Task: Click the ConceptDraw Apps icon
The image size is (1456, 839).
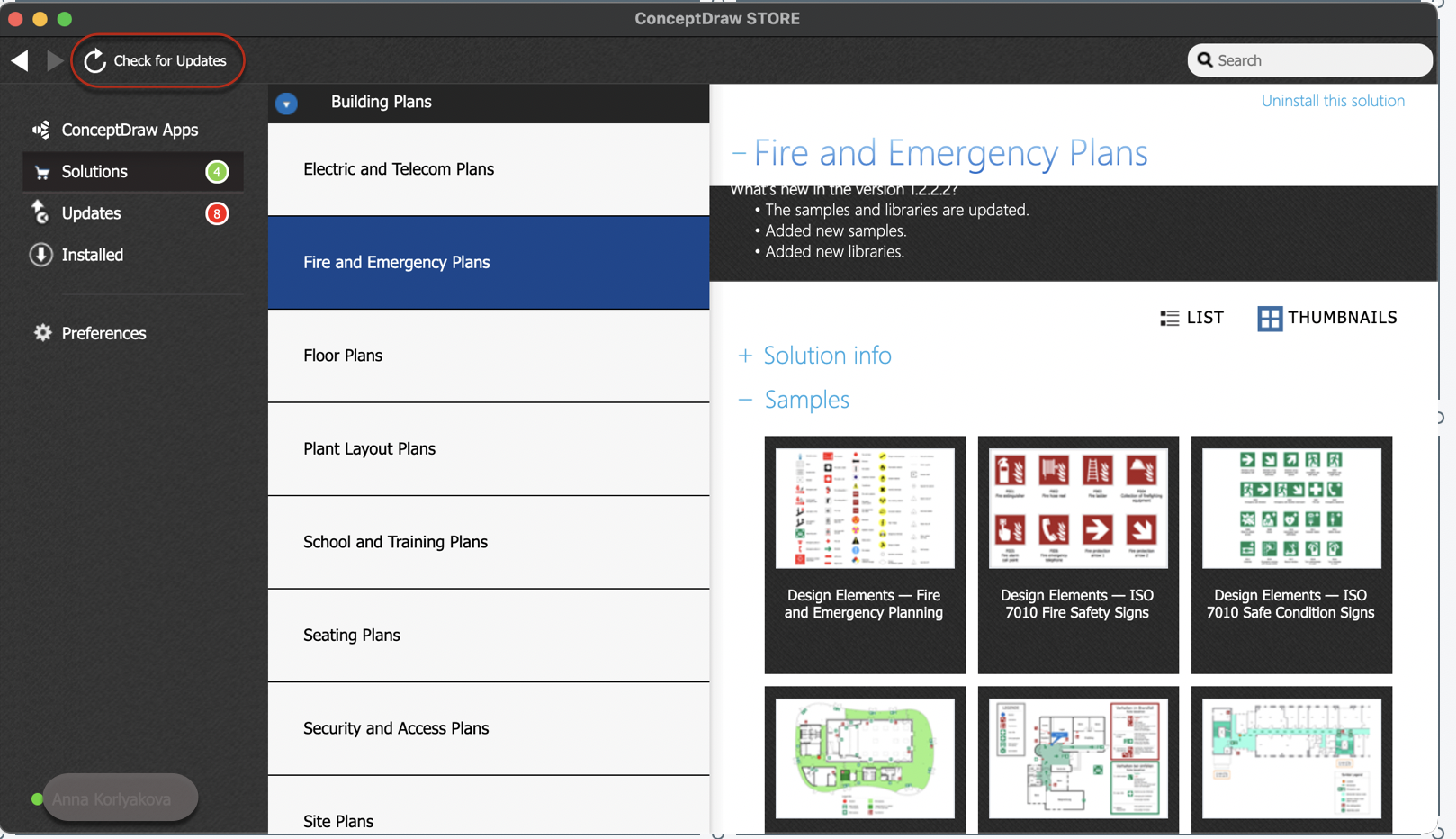Action: click(41, 130)
